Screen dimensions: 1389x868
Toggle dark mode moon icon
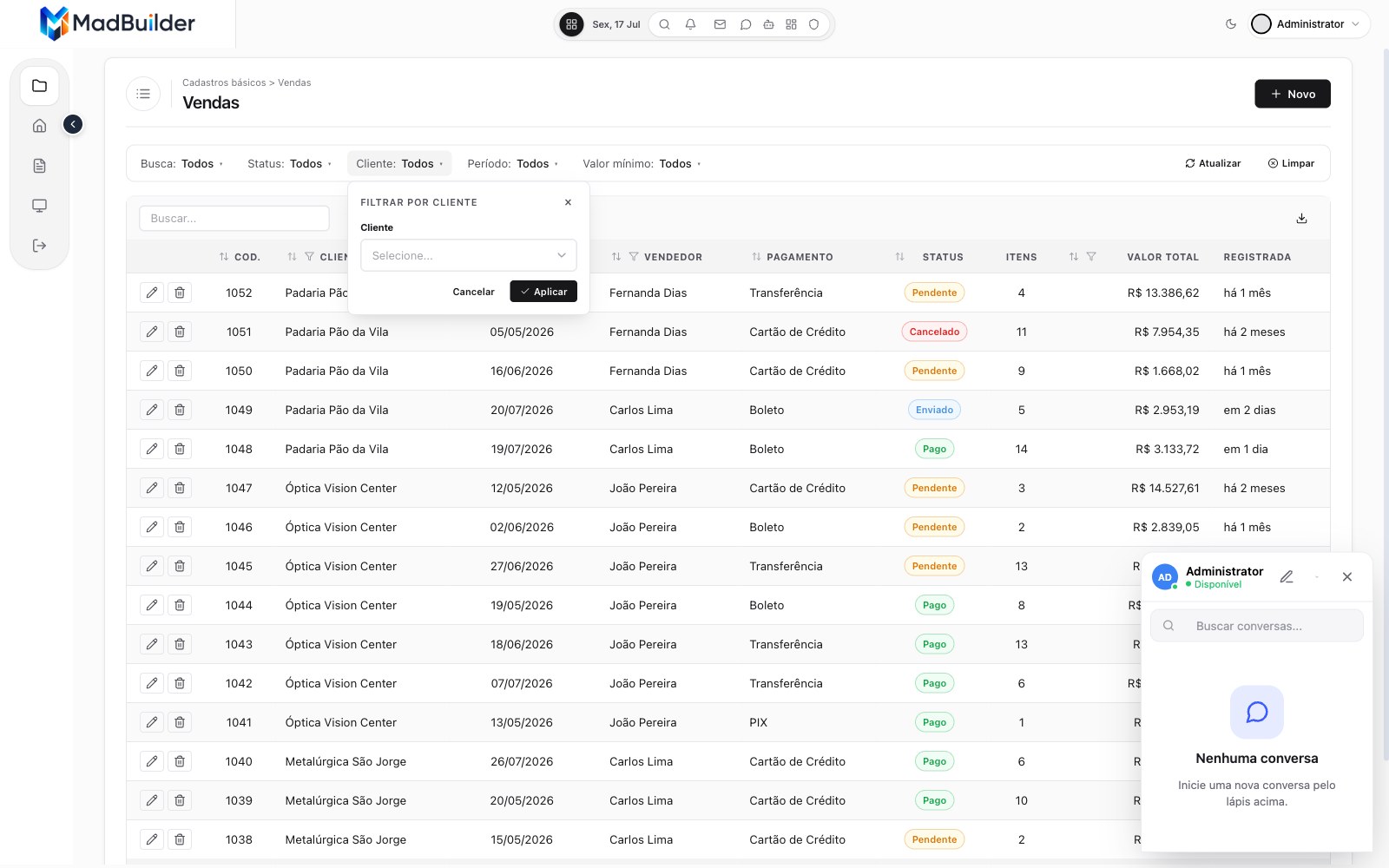click(x=1230, y=24)
